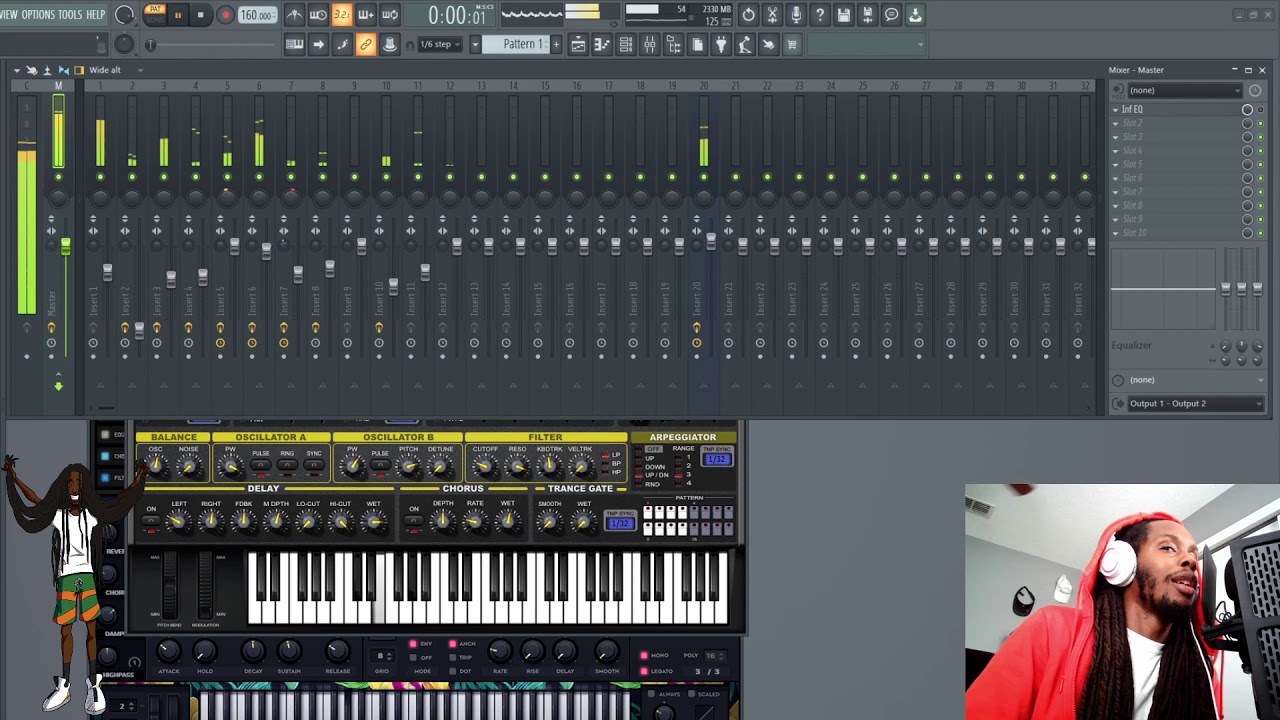This screenshot has width=1280, height=720.
Task: Open the OPTIONS menu
Action: (x=38, y=15)
